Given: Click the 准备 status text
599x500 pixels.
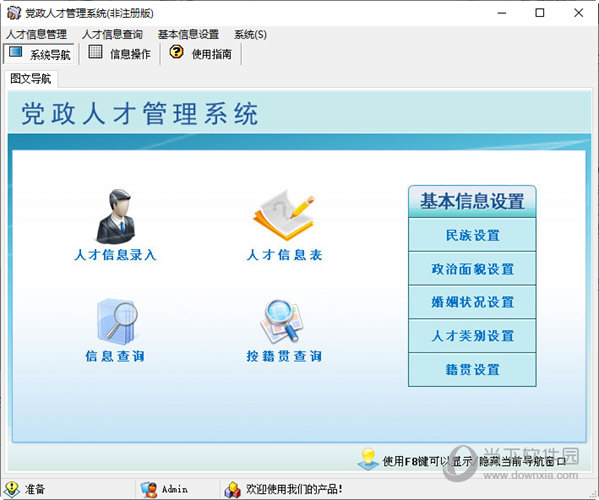Looking at the screenshot, I should click(x=35, y=489).
